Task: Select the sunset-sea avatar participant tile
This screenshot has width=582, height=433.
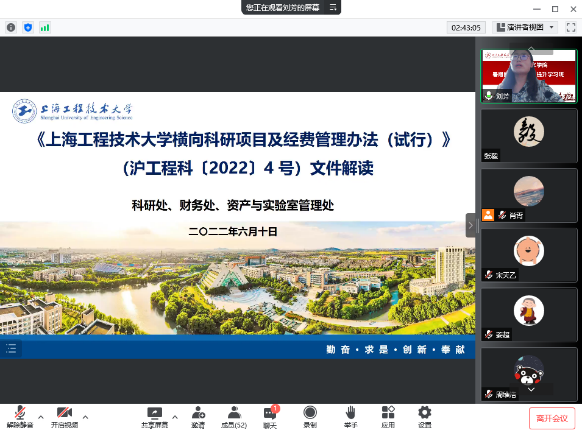Action: pos(529,196)
